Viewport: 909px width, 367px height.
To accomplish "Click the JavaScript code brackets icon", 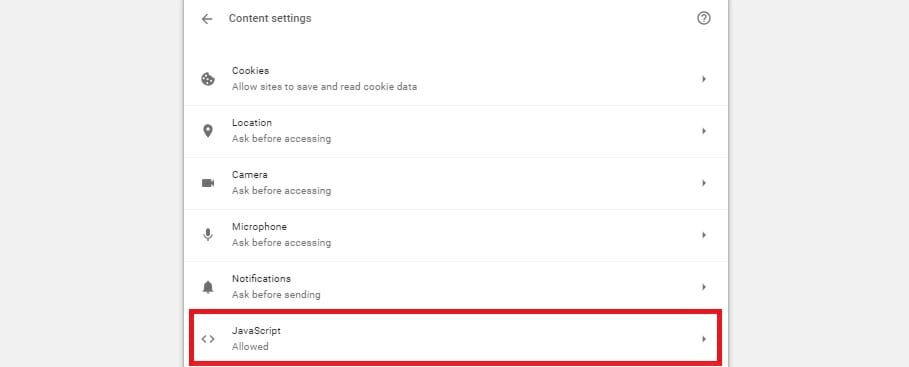I will point(208,339).
